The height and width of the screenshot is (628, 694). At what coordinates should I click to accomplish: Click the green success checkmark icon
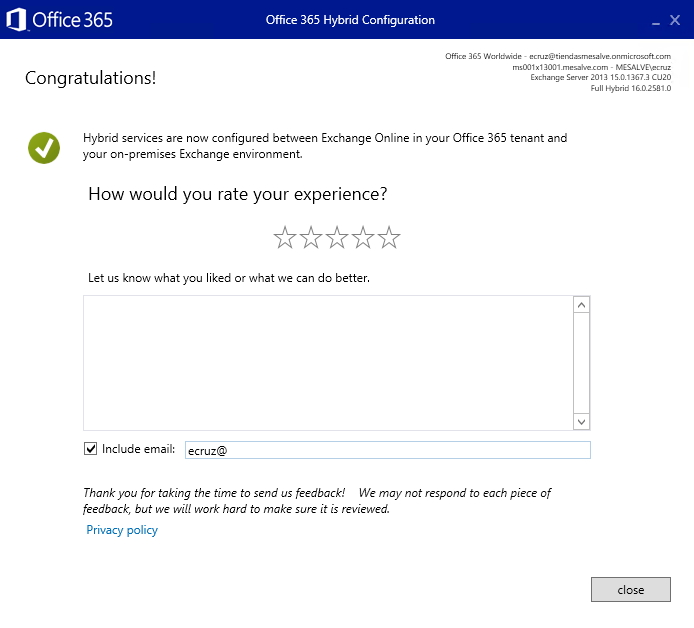(x=44, y=147)
